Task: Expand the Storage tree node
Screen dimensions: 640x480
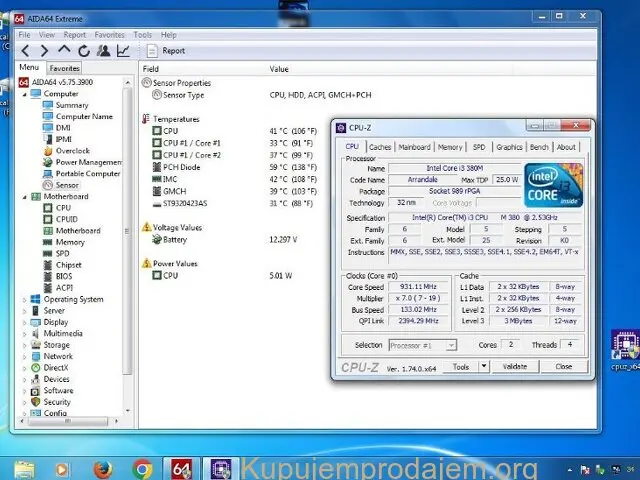Action: pos(23,345)
